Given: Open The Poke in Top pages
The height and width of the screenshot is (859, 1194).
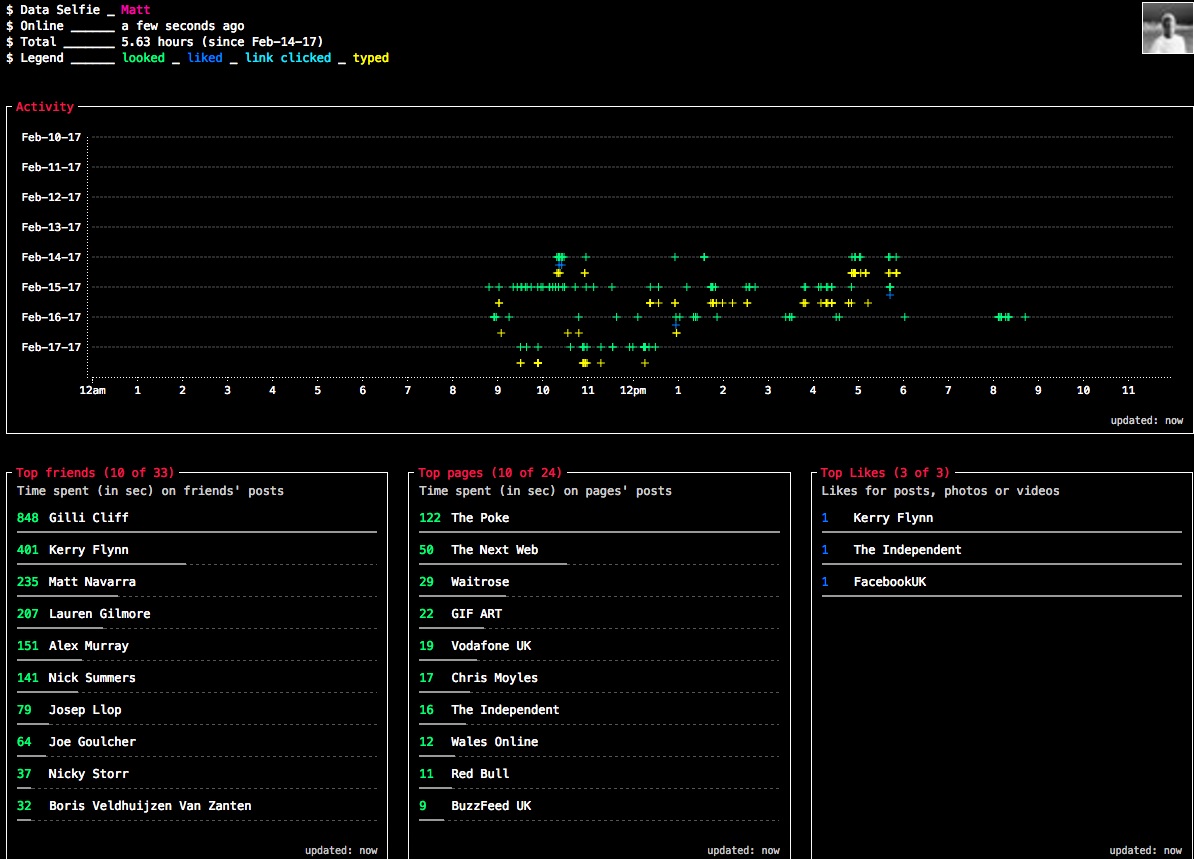Looking at the screenshot, I should pyautogui.click(x=480, y=518).
